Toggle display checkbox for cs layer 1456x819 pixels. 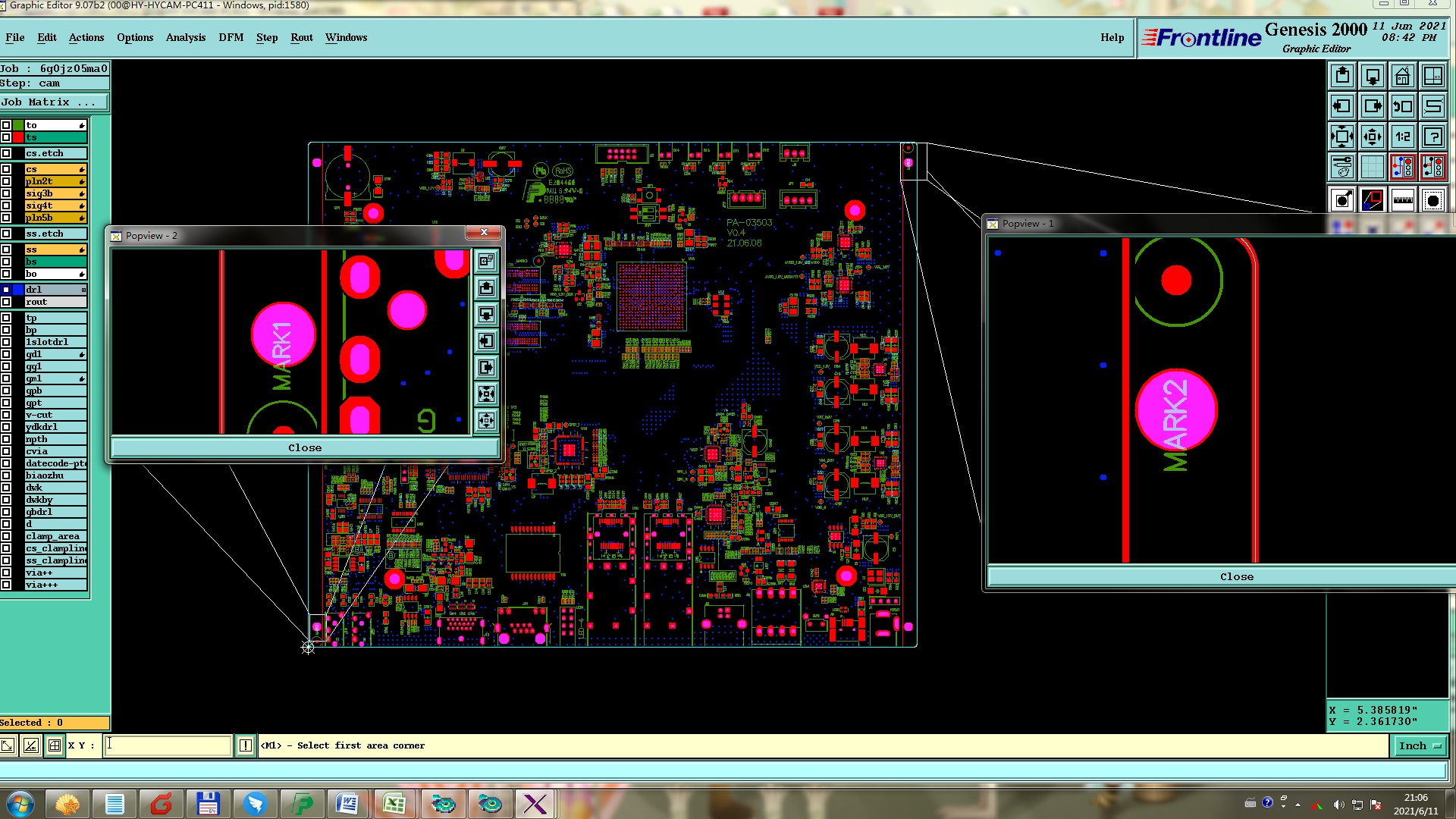[6, 169]
